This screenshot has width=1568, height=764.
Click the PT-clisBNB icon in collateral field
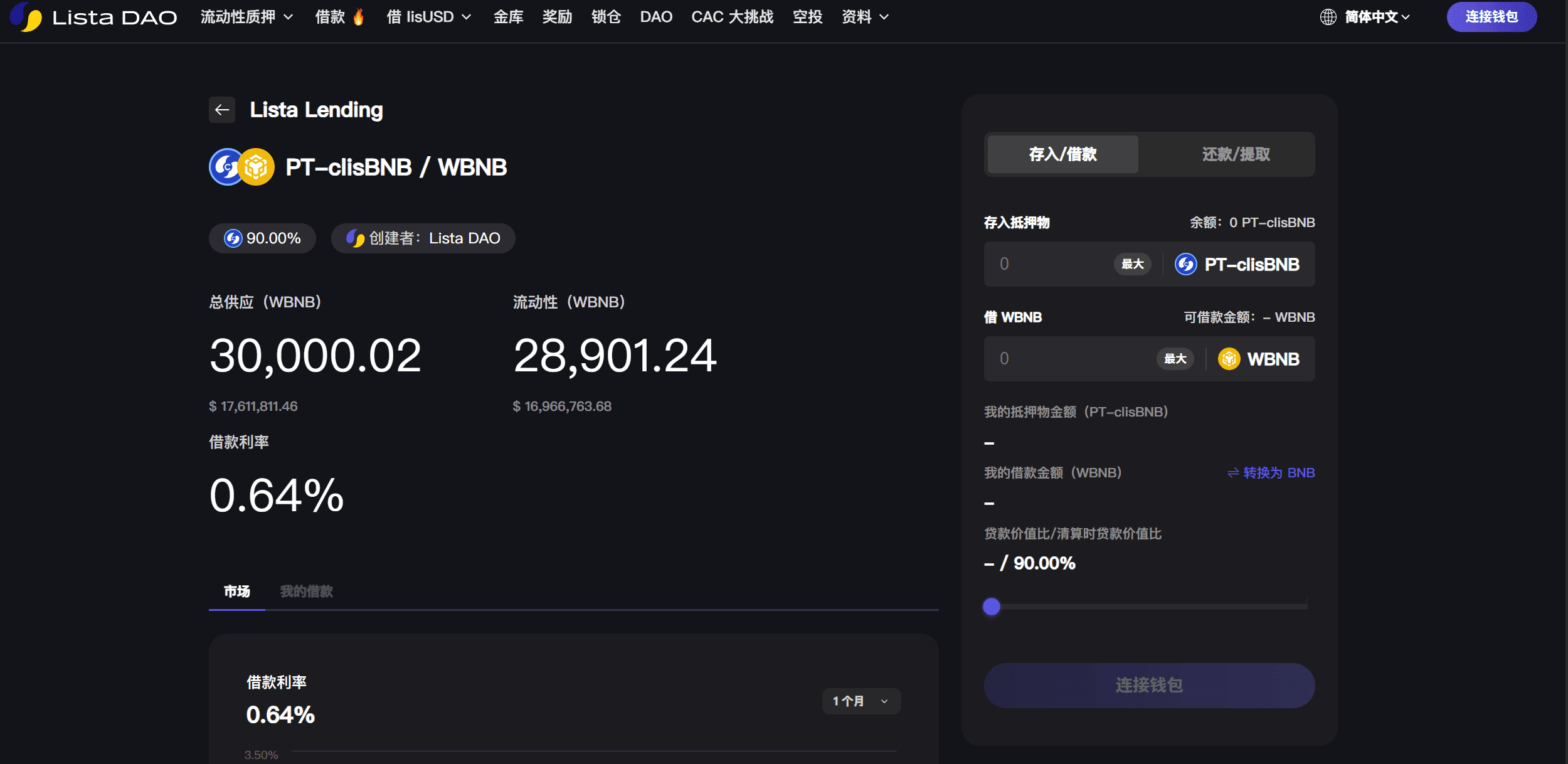pyautogui.click(x=1185, y=264)
